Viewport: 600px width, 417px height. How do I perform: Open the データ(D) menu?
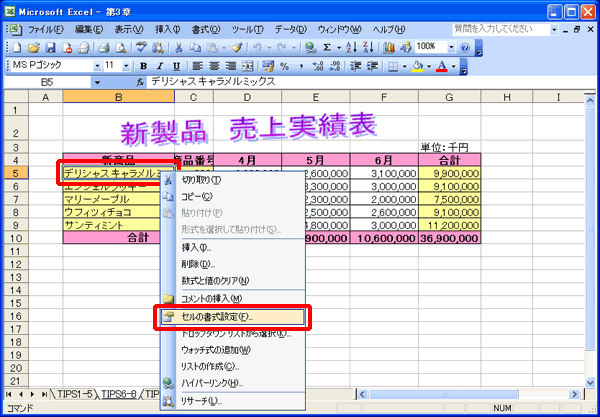coord(291,29)
